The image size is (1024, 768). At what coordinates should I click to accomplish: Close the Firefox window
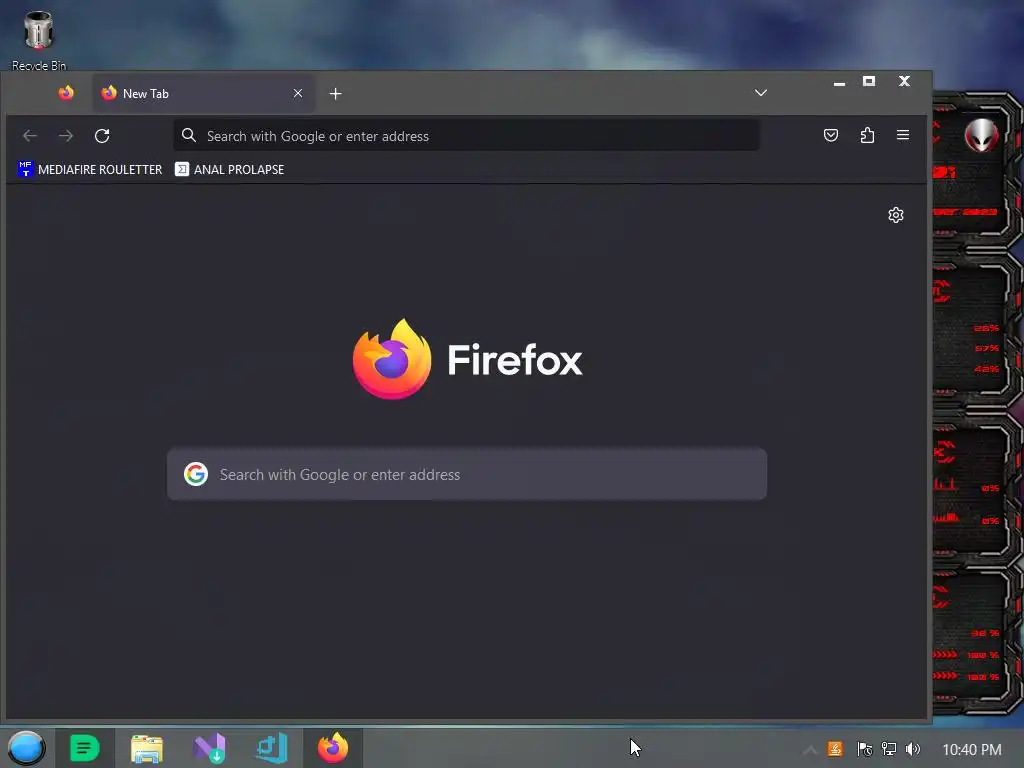pos(904,82)
